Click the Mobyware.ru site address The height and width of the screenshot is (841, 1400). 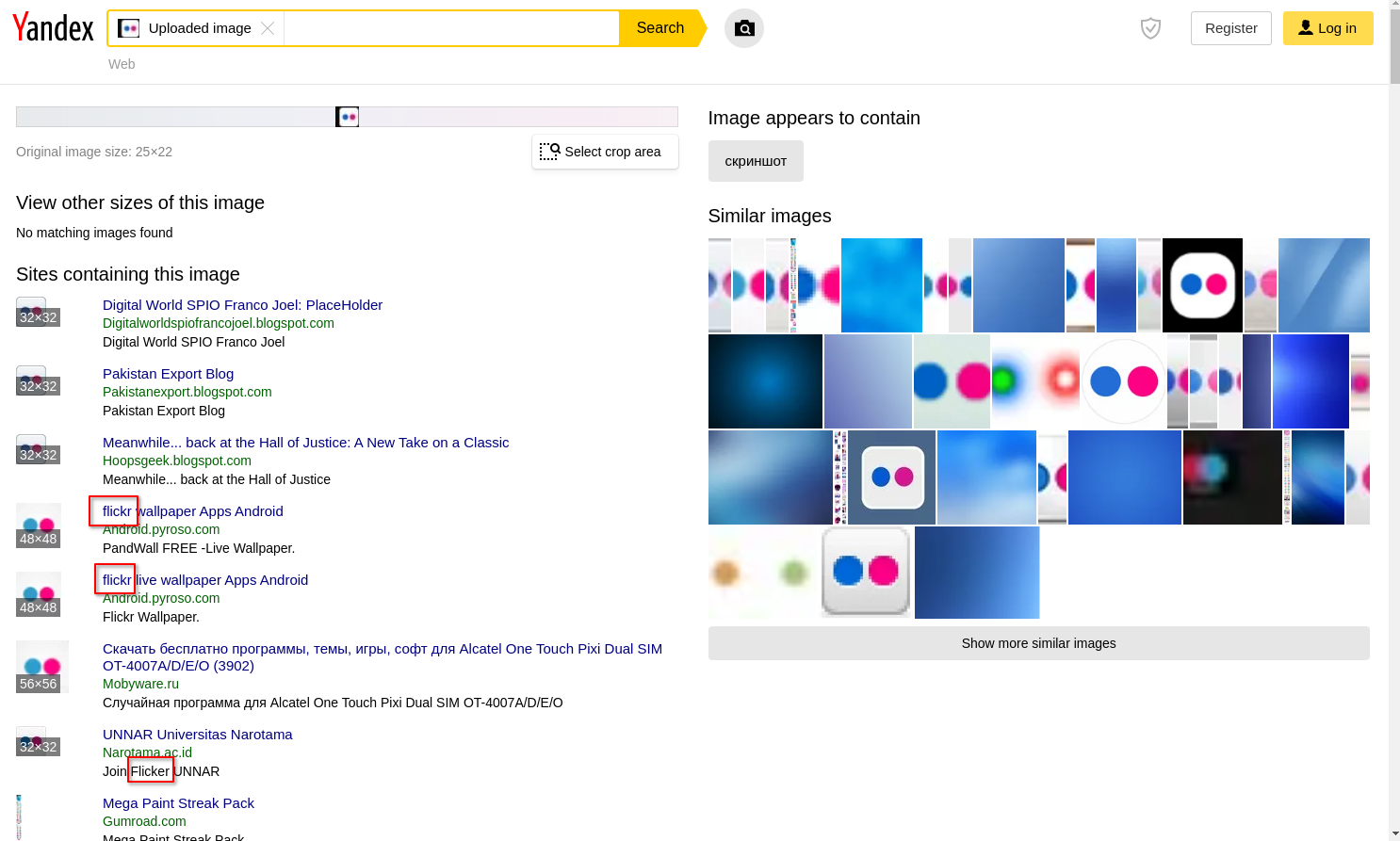pos(140,684)
